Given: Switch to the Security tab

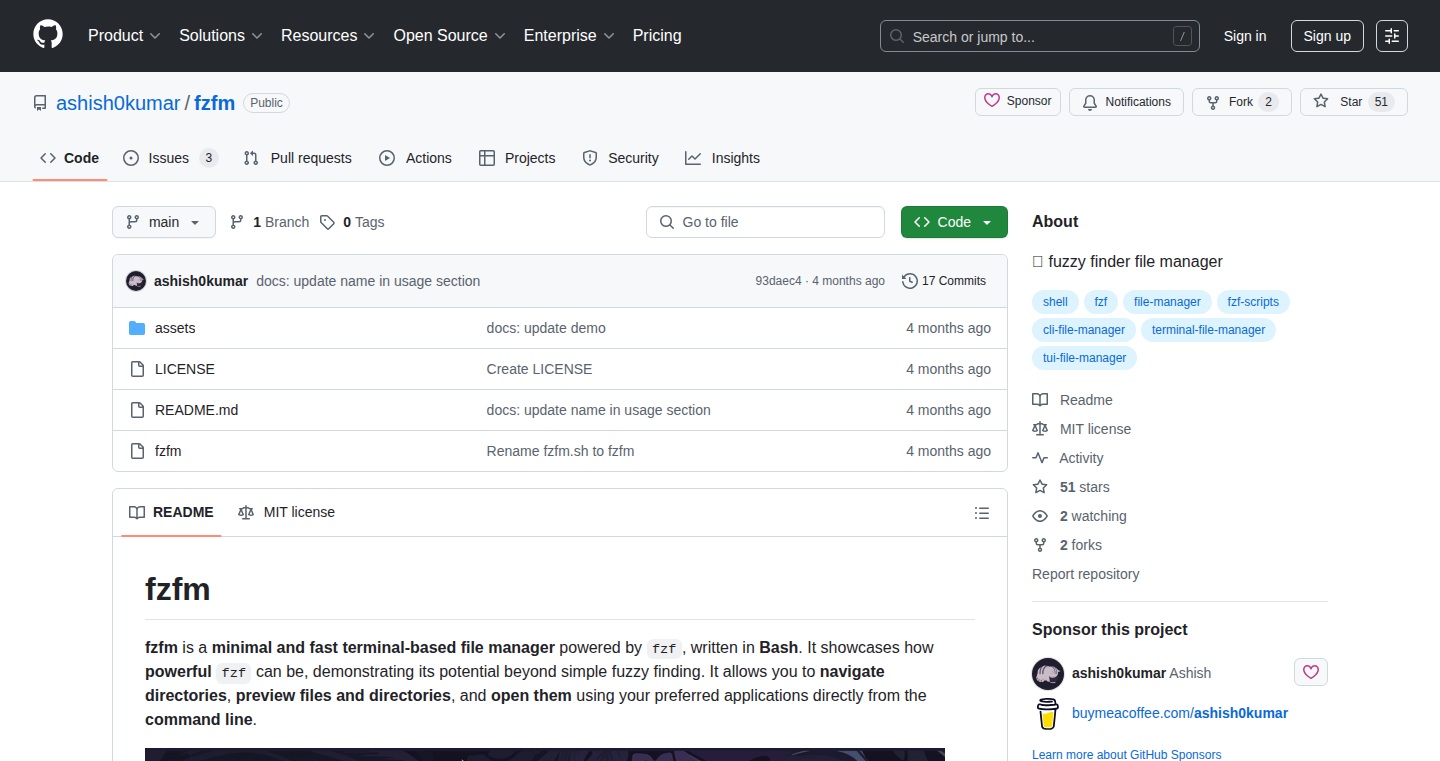Looking at the screenshot, I should pyautogui.click(x=620, y=158).
